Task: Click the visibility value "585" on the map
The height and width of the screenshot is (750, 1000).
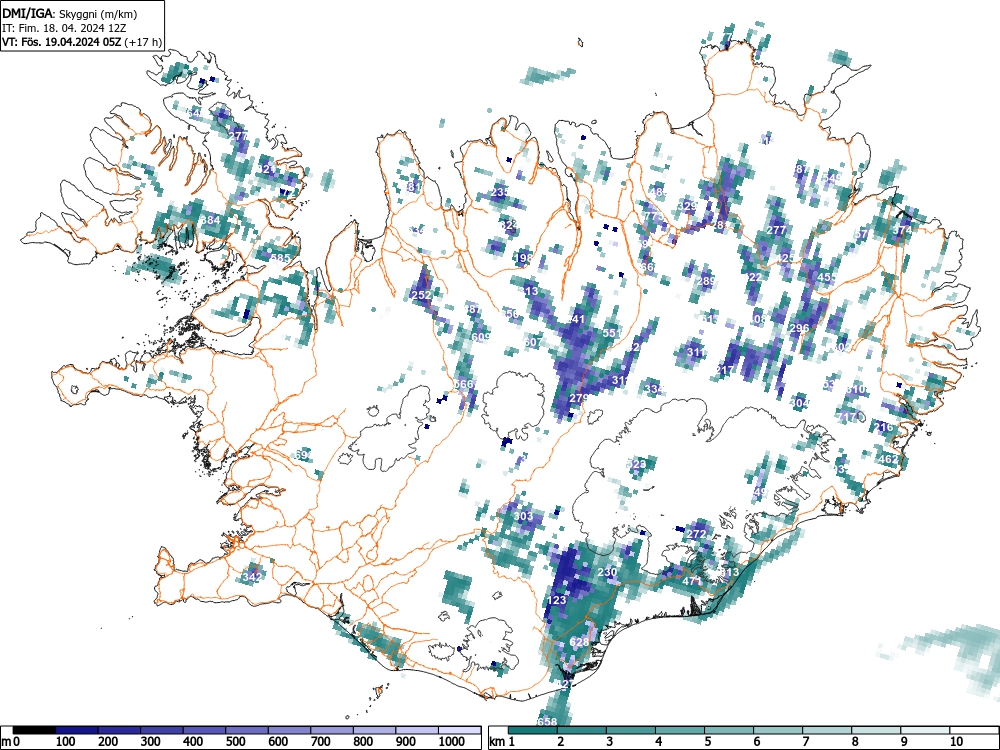Action: pyautogui.click(x=280, y=258)
